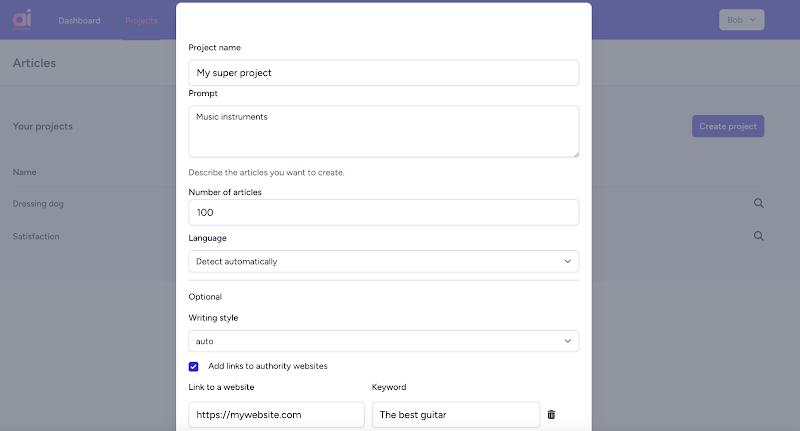Open the Projects nav item
800x431 pixels.
pyautogui.click(x=141, y=21)
